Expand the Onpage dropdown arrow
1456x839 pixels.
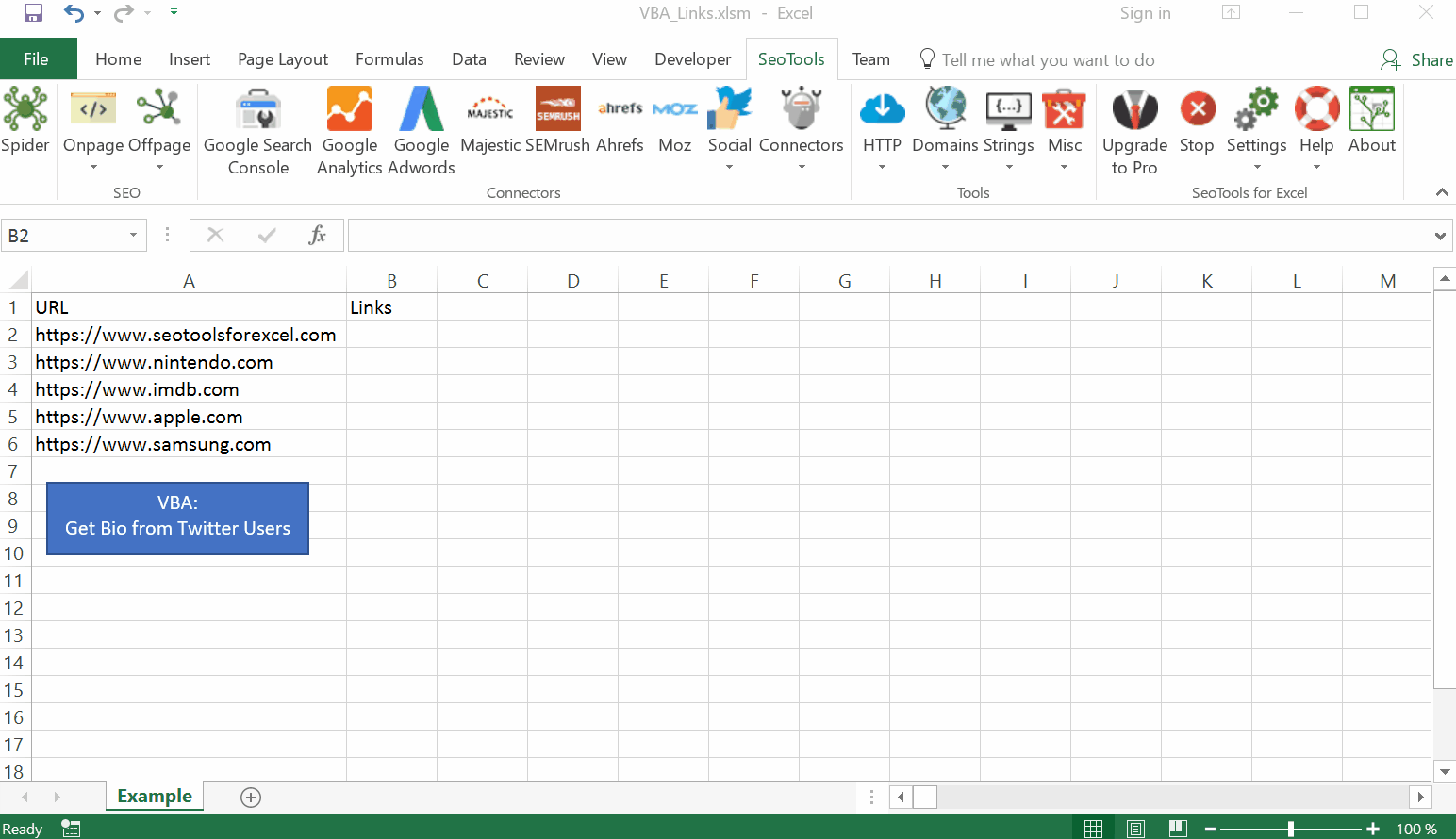93,167
